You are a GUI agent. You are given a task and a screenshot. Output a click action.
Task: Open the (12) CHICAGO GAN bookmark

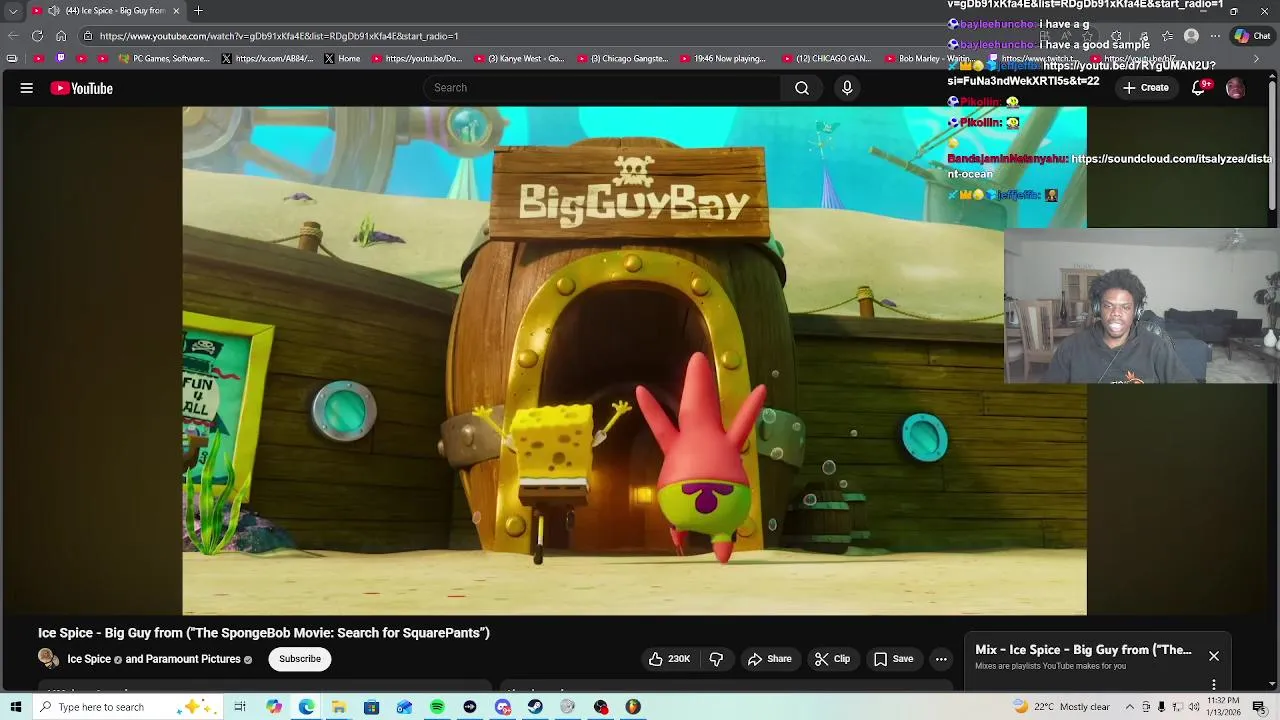(827, 59)
